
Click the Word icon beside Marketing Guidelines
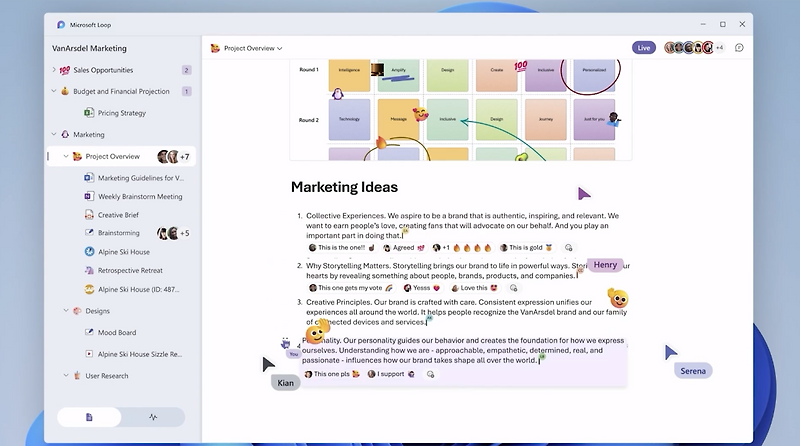pos(89,178)
